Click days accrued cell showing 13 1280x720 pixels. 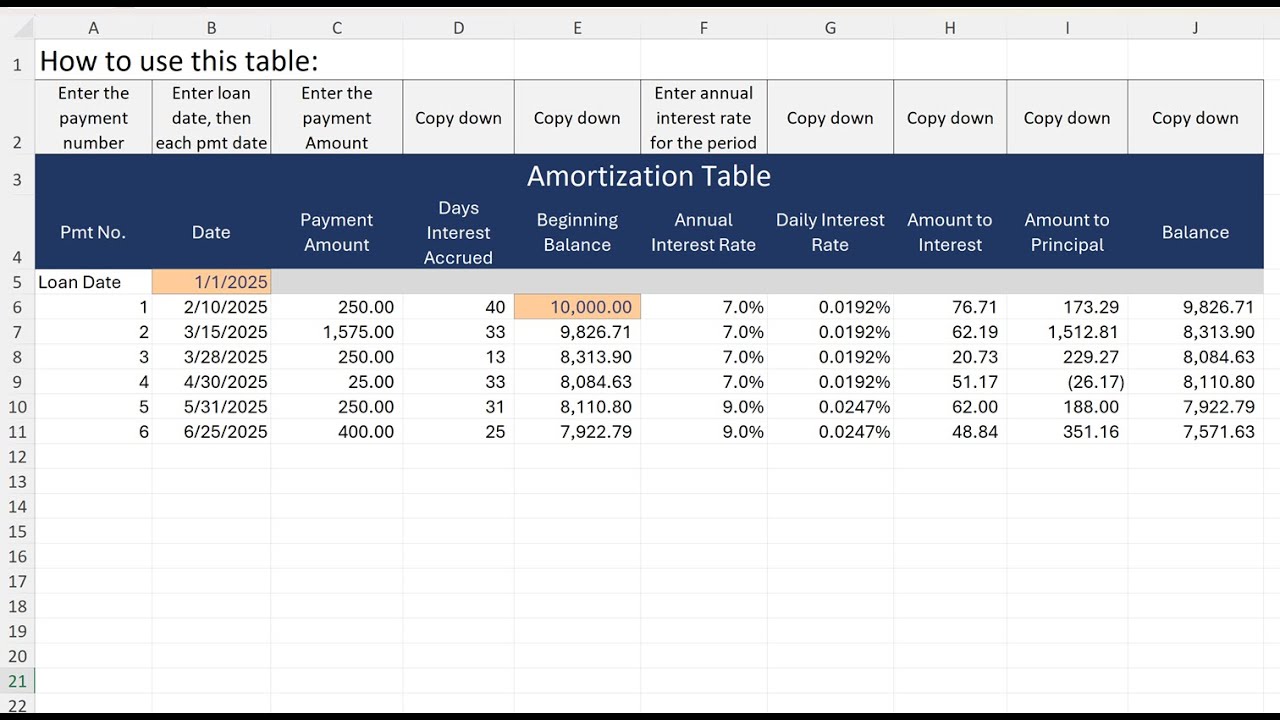(458, 357)
